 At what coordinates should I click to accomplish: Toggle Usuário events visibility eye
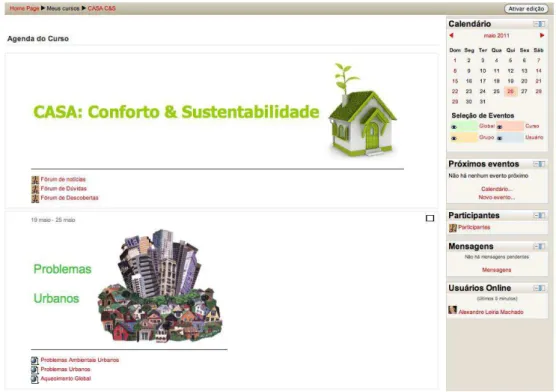click(500, 138)
